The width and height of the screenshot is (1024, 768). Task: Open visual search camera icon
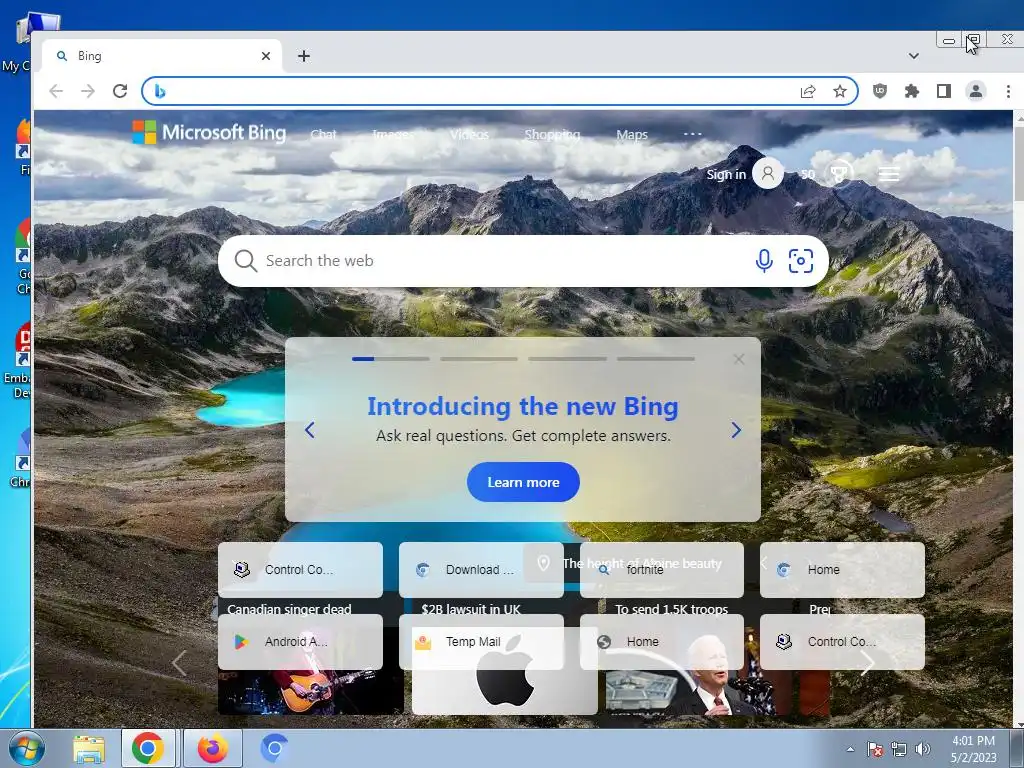(801, 261)
